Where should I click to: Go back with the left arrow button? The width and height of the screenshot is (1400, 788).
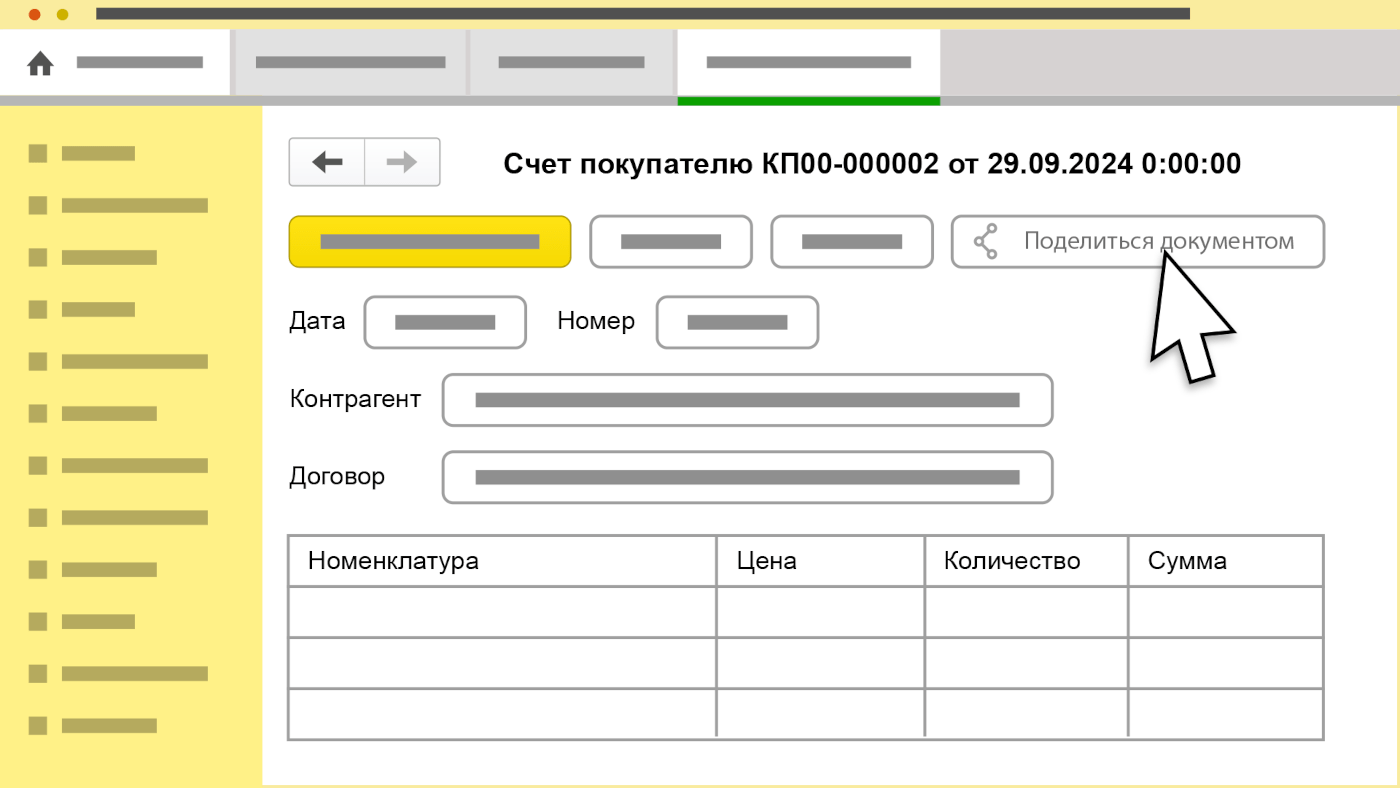(x=327, y=162)
